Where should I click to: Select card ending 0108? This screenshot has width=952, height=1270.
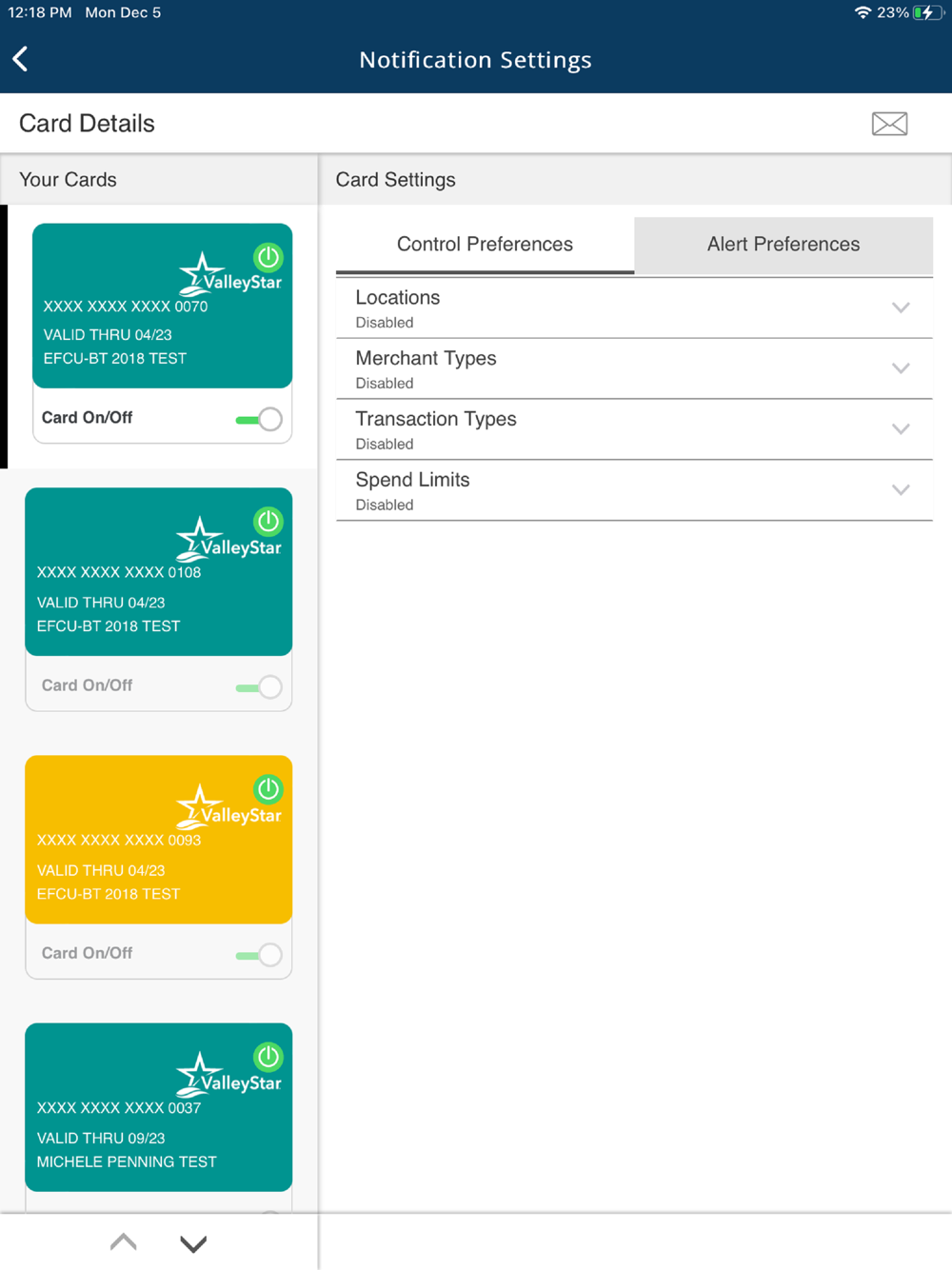(158, 571)
